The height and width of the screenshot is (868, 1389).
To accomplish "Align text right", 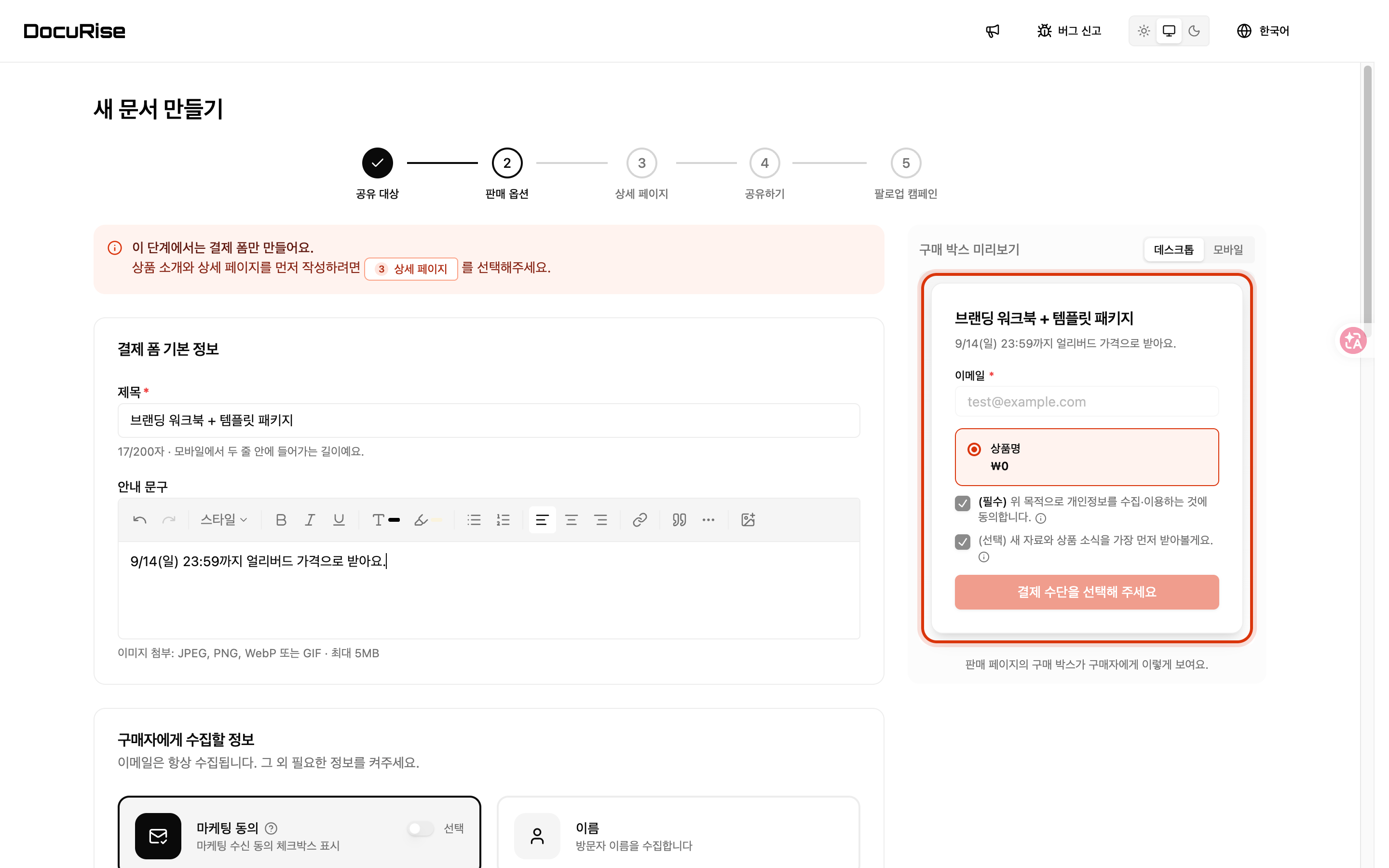I will 600,520.
